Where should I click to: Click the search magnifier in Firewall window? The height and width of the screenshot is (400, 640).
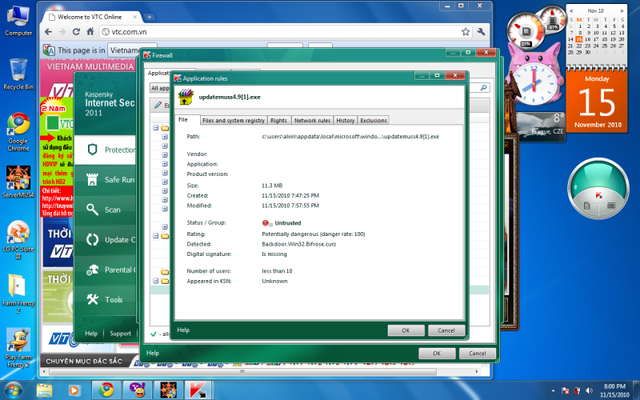484,88
